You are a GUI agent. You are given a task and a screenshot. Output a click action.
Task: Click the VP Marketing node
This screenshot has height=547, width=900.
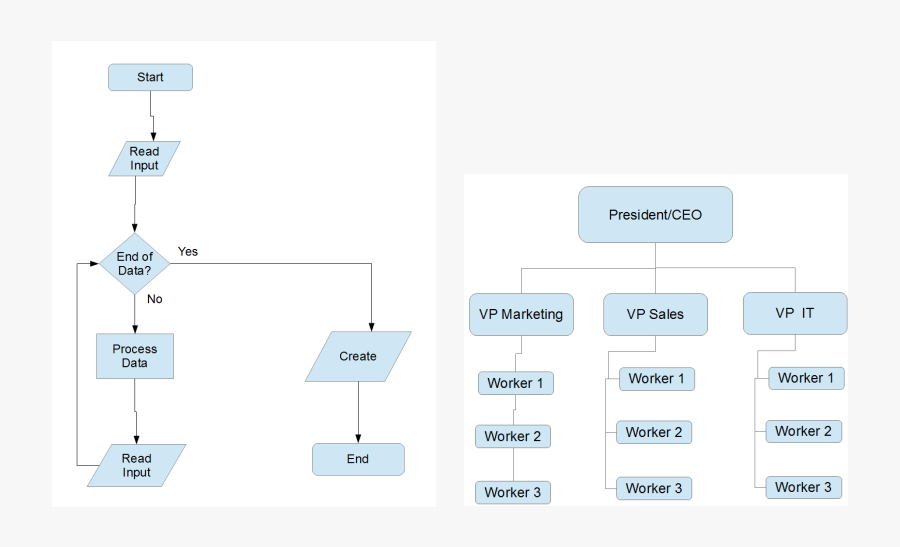pos(521,314)
